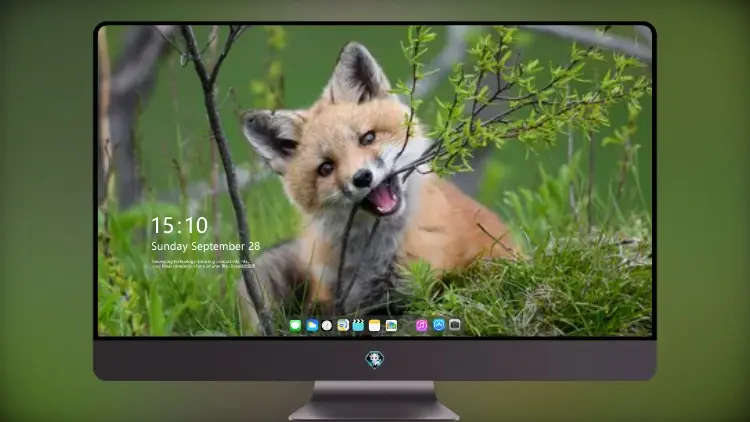The height and width of the screenshot is (422, 750).
Task: Open the Camera app in the dock
Action: [455, 325]
